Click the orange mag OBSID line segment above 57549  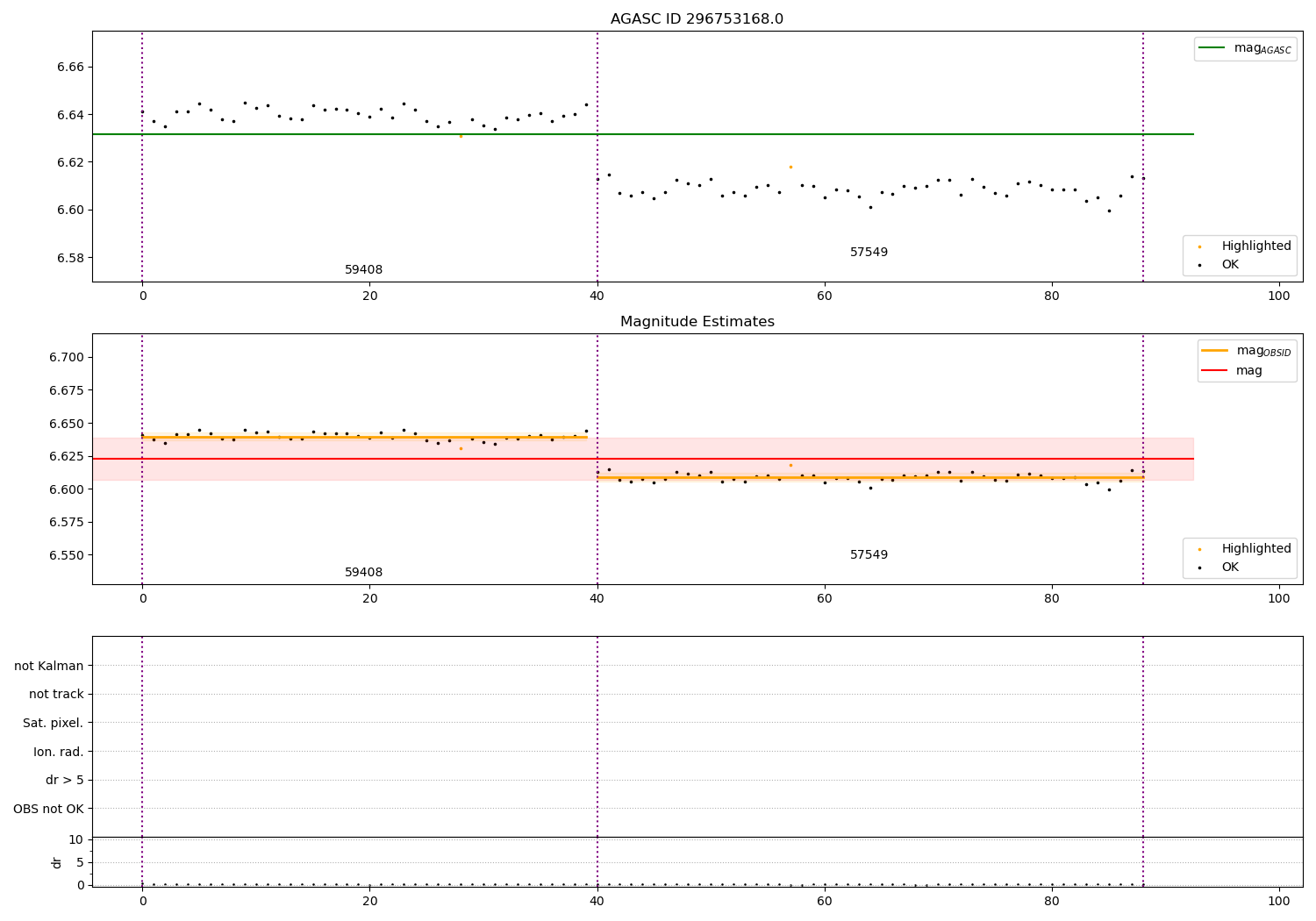[870, 478]
